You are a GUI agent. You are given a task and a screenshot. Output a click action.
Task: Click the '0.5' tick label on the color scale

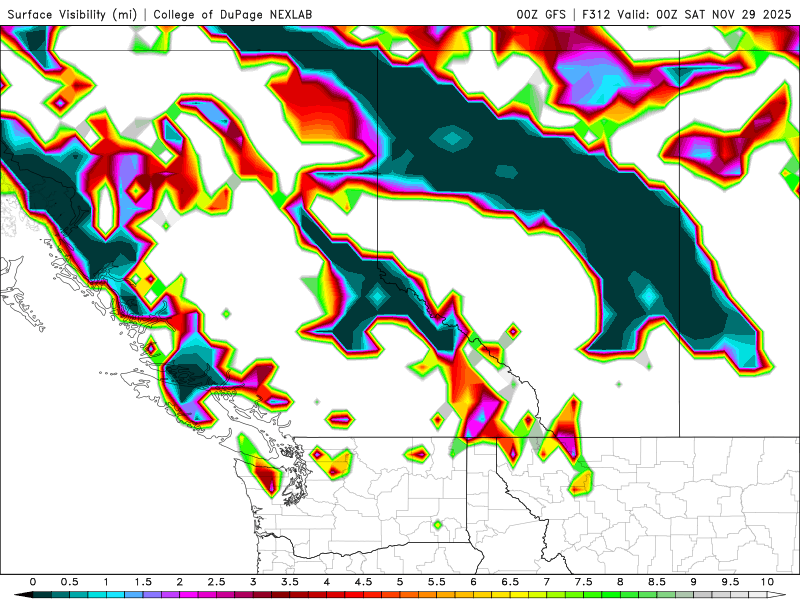(69, 582)
